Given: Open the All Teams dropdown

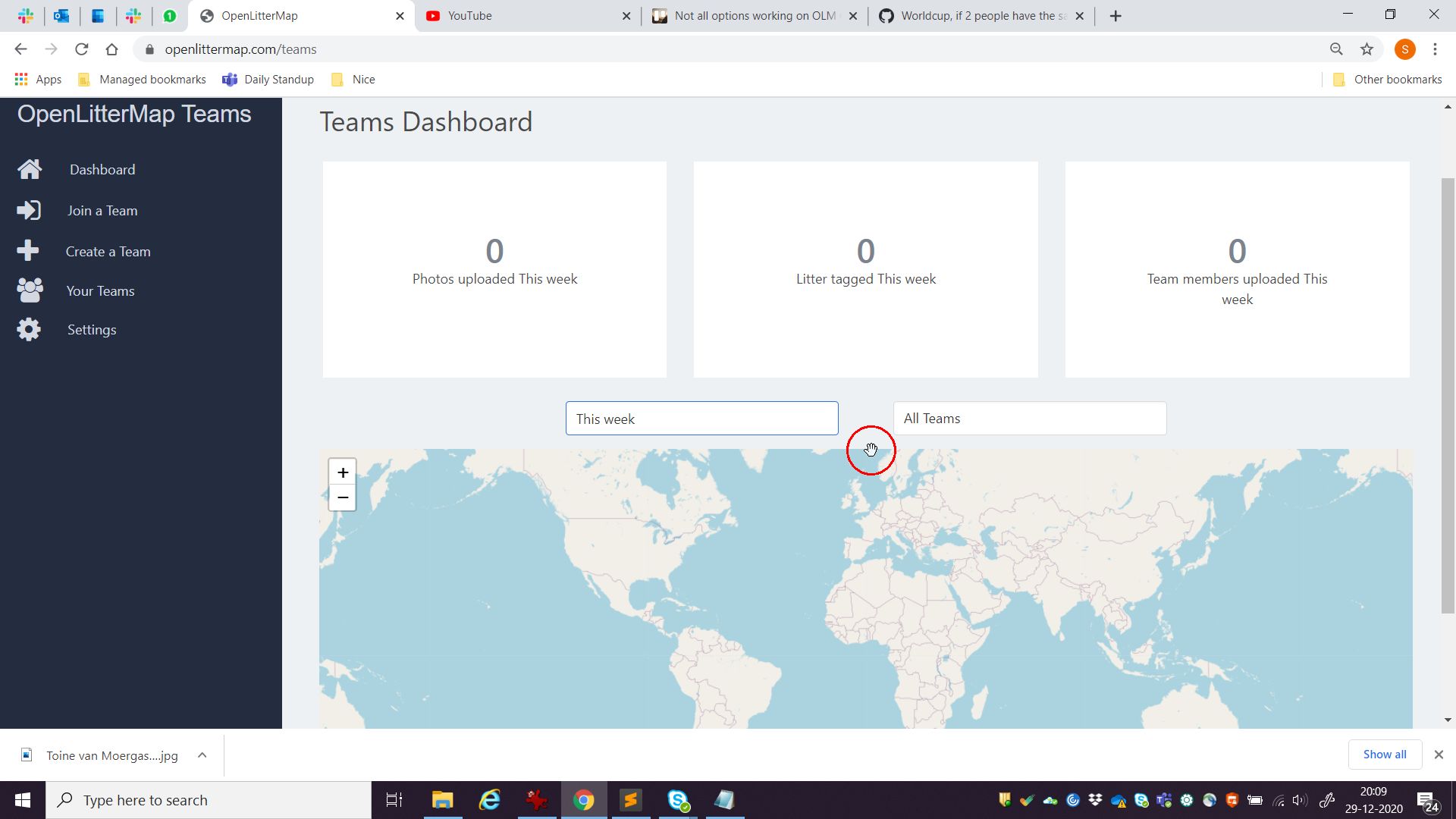Looking at the screenshot, I should (x=1029, y=418).
